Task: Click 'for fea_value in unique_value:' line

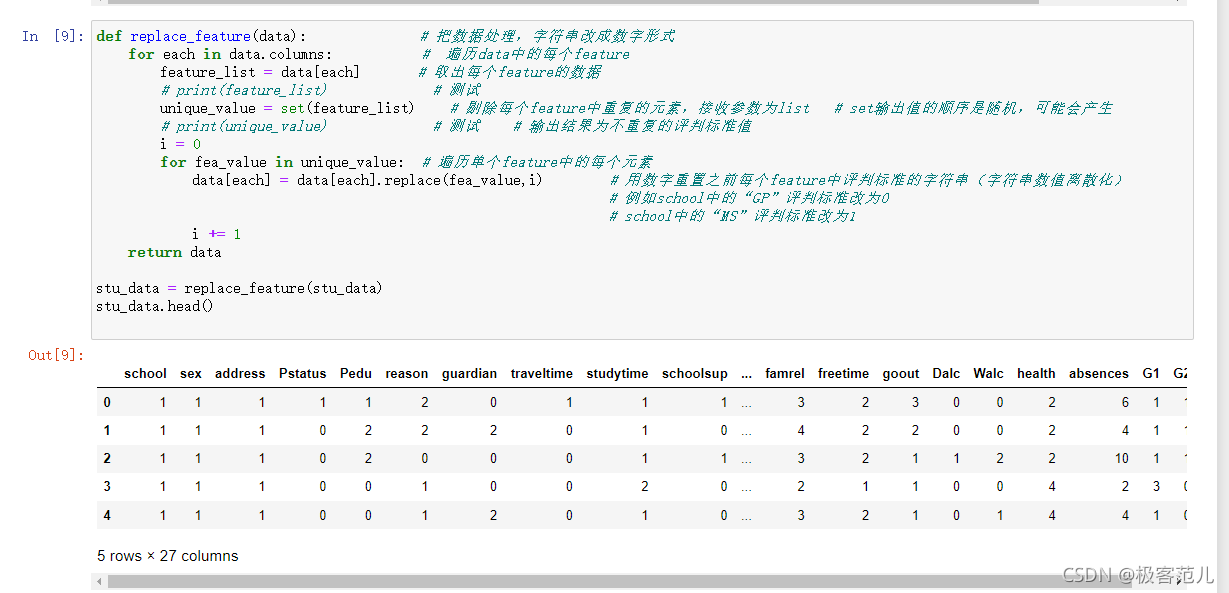Action: (x=282, y=162)
